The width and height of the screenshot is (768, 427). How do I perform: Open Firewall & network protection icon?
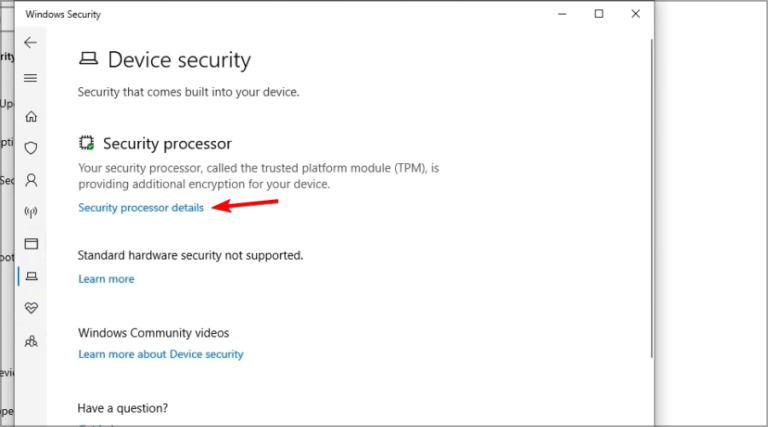[31, 212]
